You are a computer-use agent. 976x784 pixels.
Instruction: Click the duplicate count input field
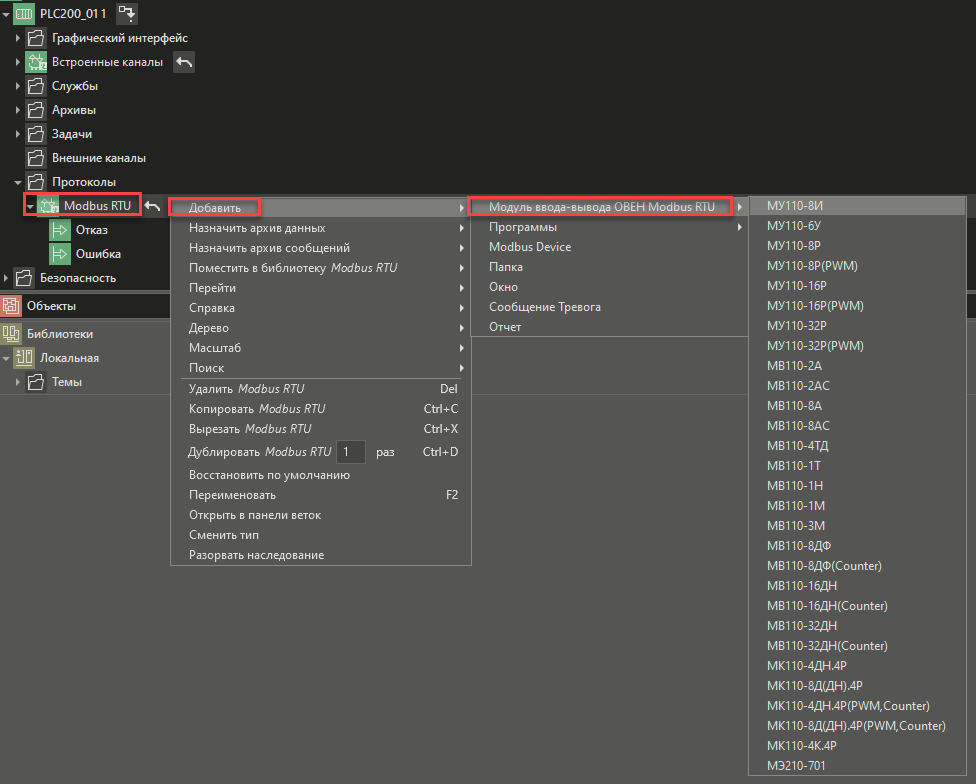tap(350, 452)
